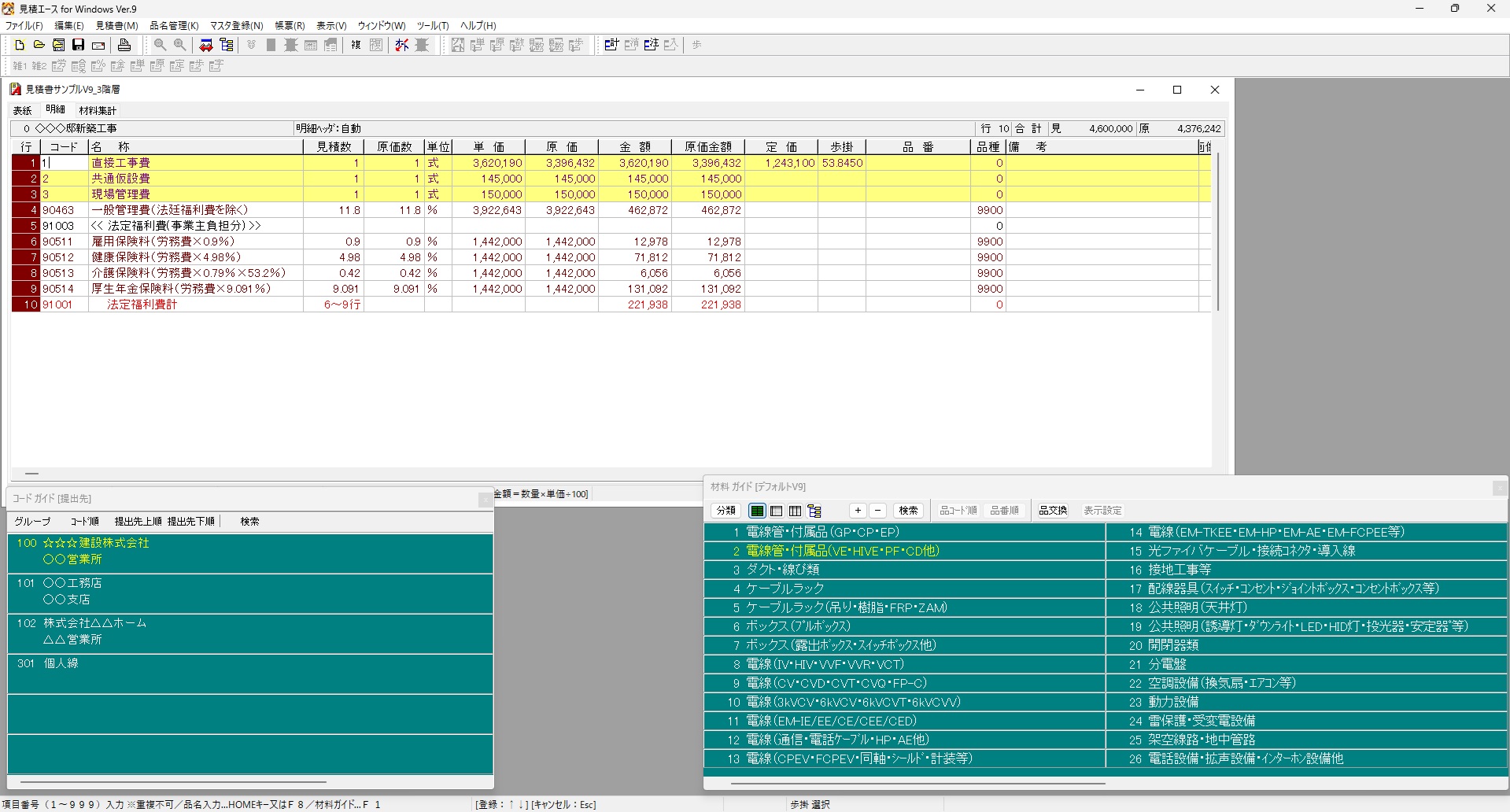Image resolution: width=1510 pixels, height=812 pixels.
Task: Open the ヘルプ(H) menu
Action: click(x=478, y=26)
